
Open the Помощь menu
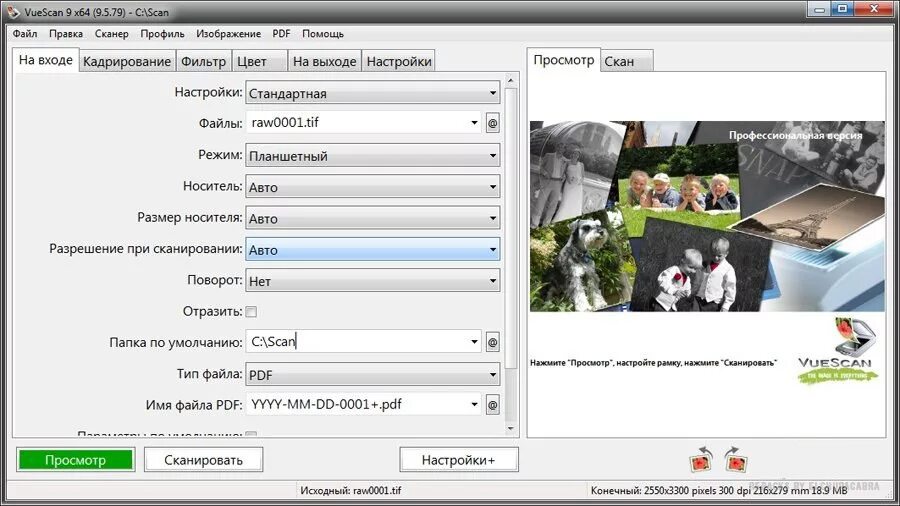[x=323, y=34]
